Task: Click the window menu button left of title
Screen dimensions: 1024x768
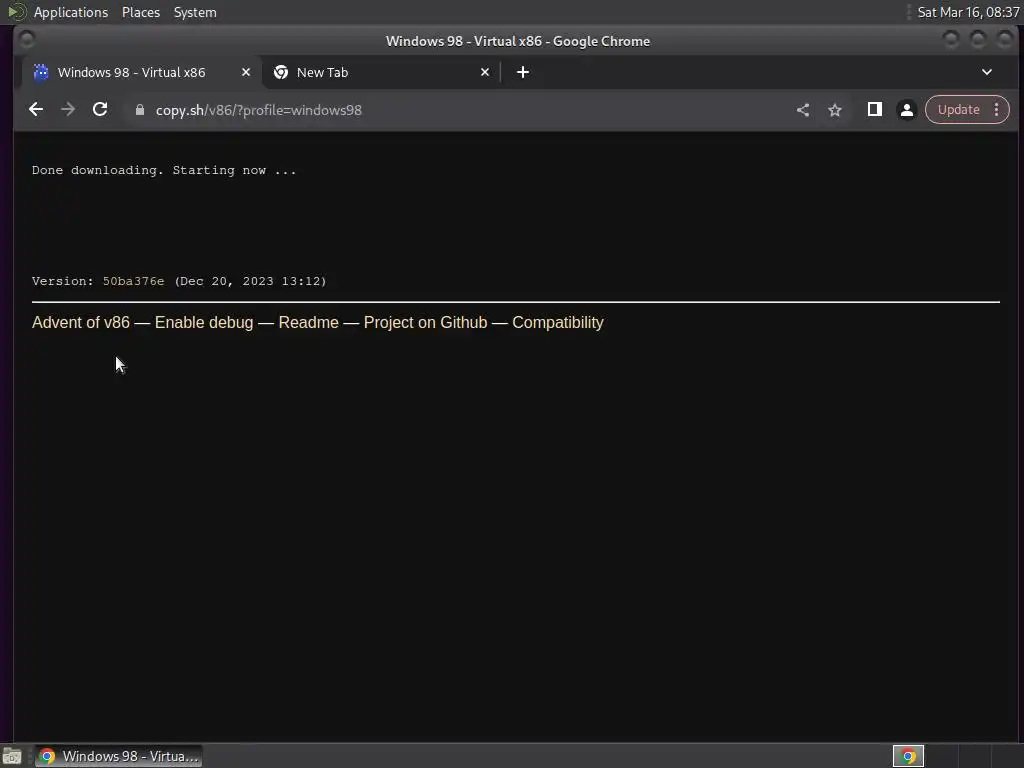Action: click(27, 40)
